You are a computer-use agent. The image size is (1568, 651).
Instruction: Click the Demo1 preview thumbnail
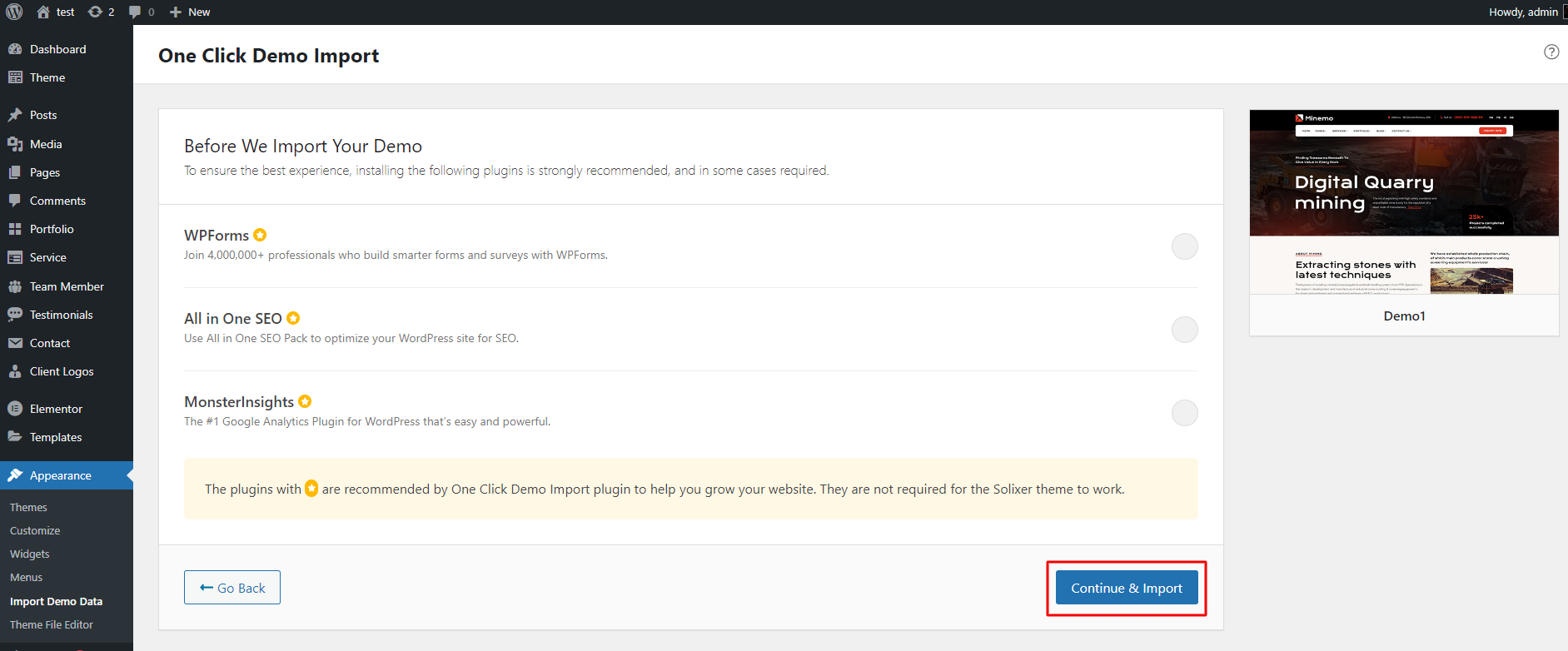1404,202
